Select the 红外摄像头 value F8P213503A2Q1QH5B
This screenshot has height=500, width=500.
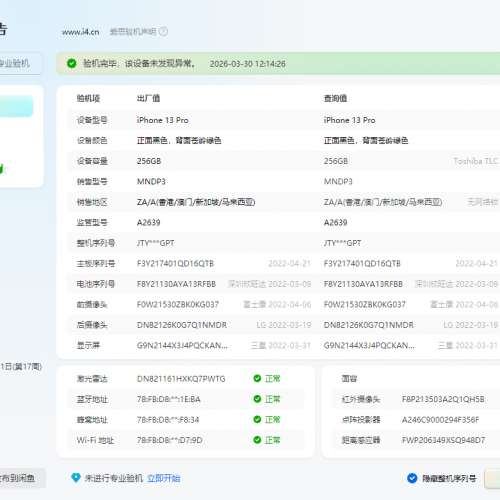443,399
